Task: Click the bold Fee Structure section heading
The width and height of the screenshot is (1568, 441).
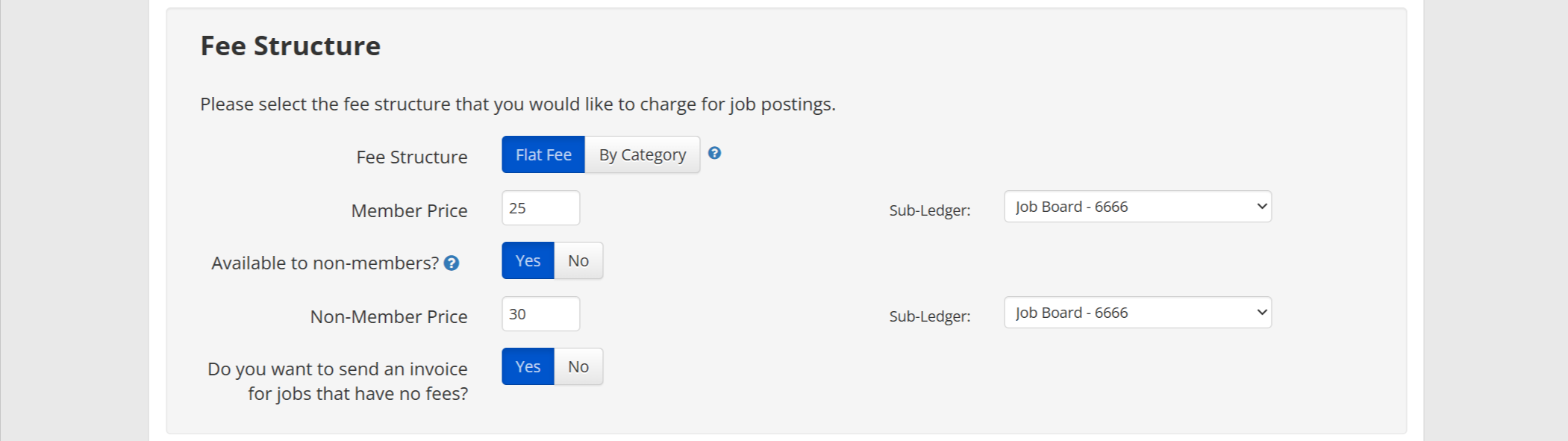Action: coord(290,46)
